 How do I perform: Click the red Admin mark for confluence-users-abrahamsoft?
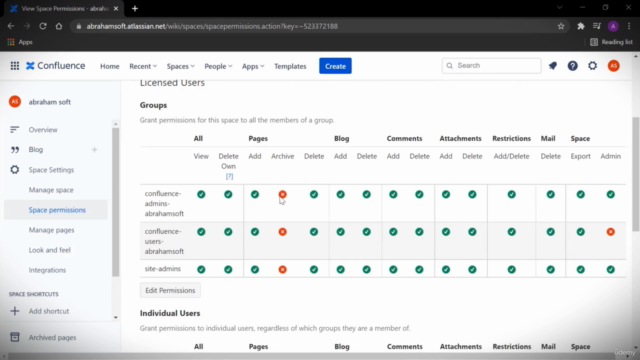[611, 232]
